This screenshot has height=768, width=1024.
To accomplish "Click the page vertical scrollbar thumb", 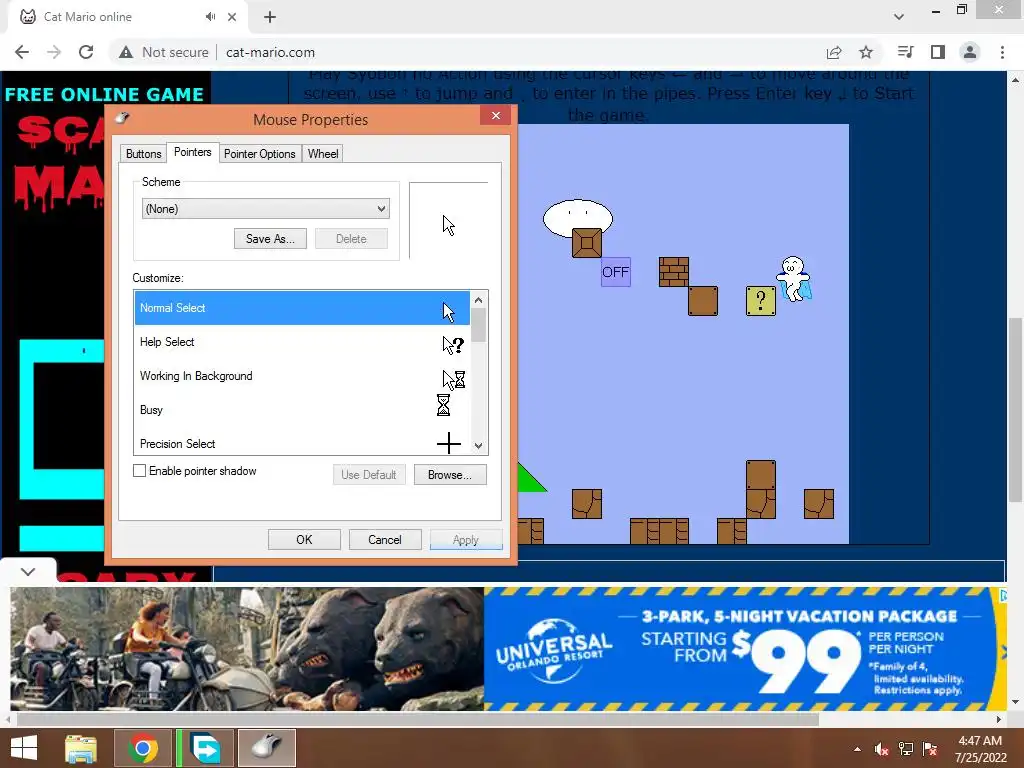I will pos(1015,410).
